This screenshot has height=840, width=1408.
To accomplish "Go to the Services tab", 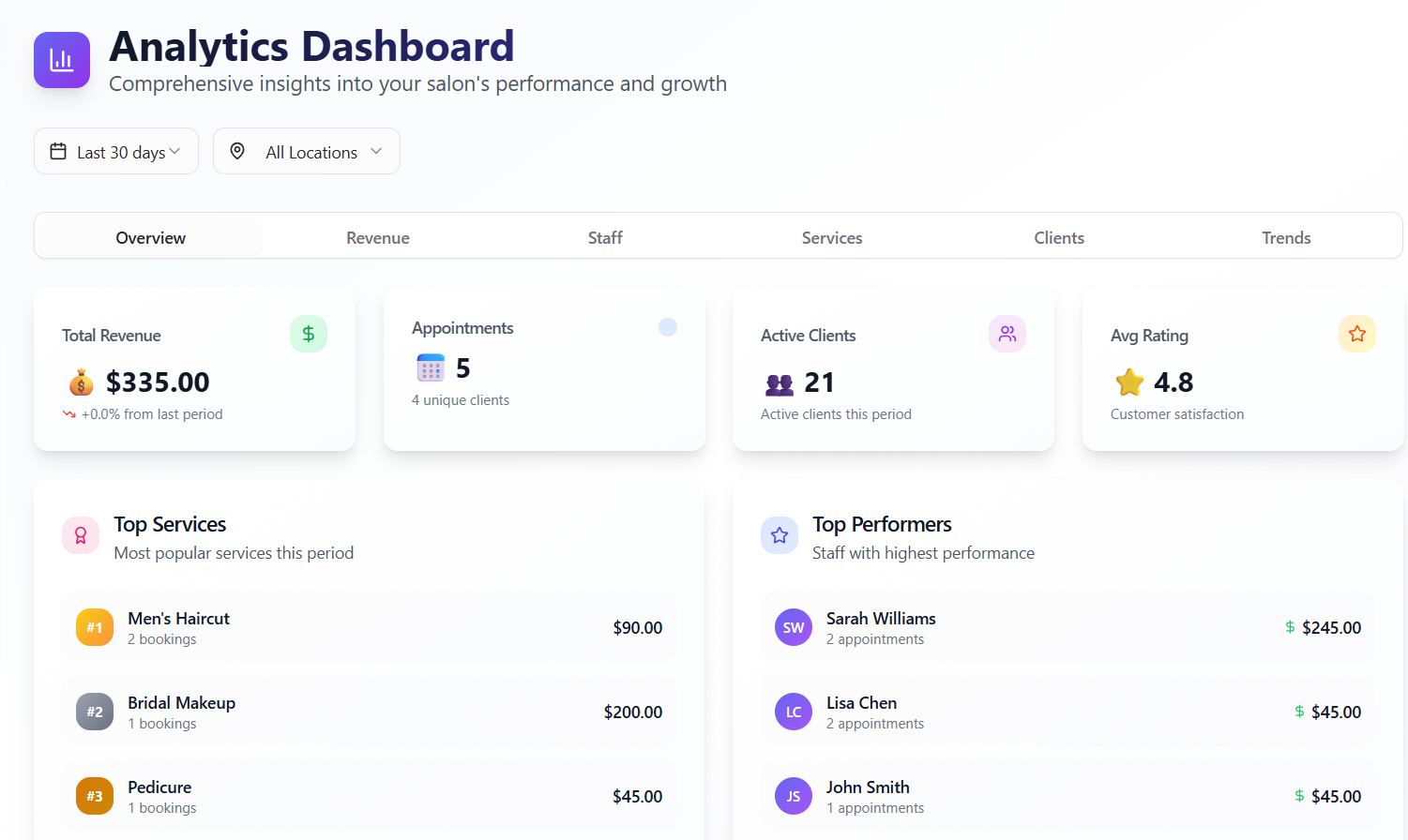I will (x=831, y=237).
